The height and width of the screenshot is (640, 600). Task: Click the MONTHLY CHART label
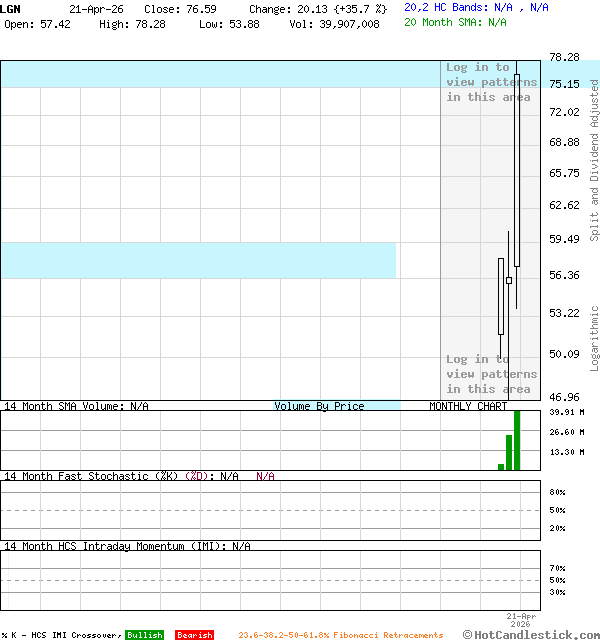pyautogui.click(x=468, y=406)
